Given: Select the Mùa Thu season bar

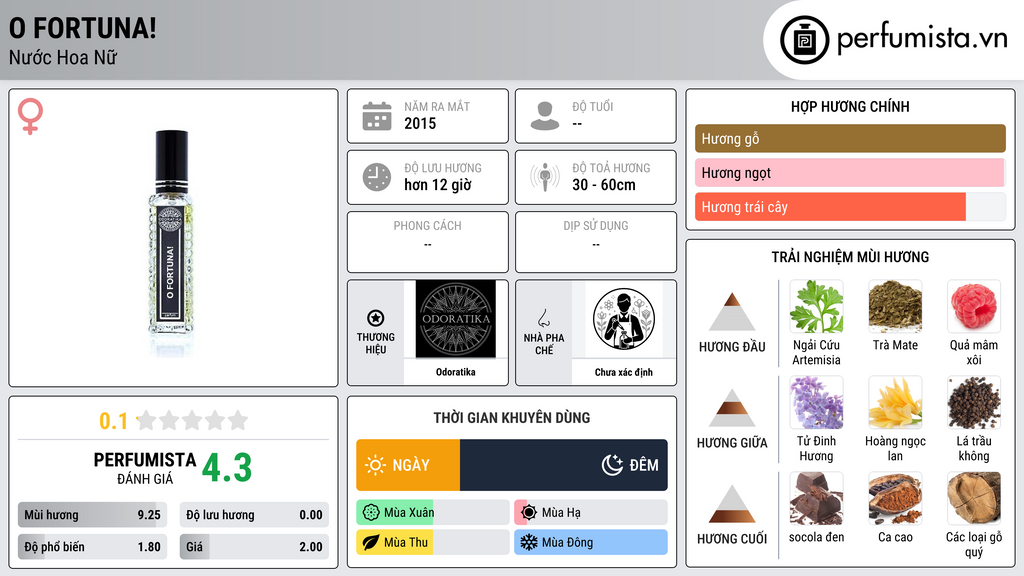Looking at the screenshot, I should pos(433,543).
